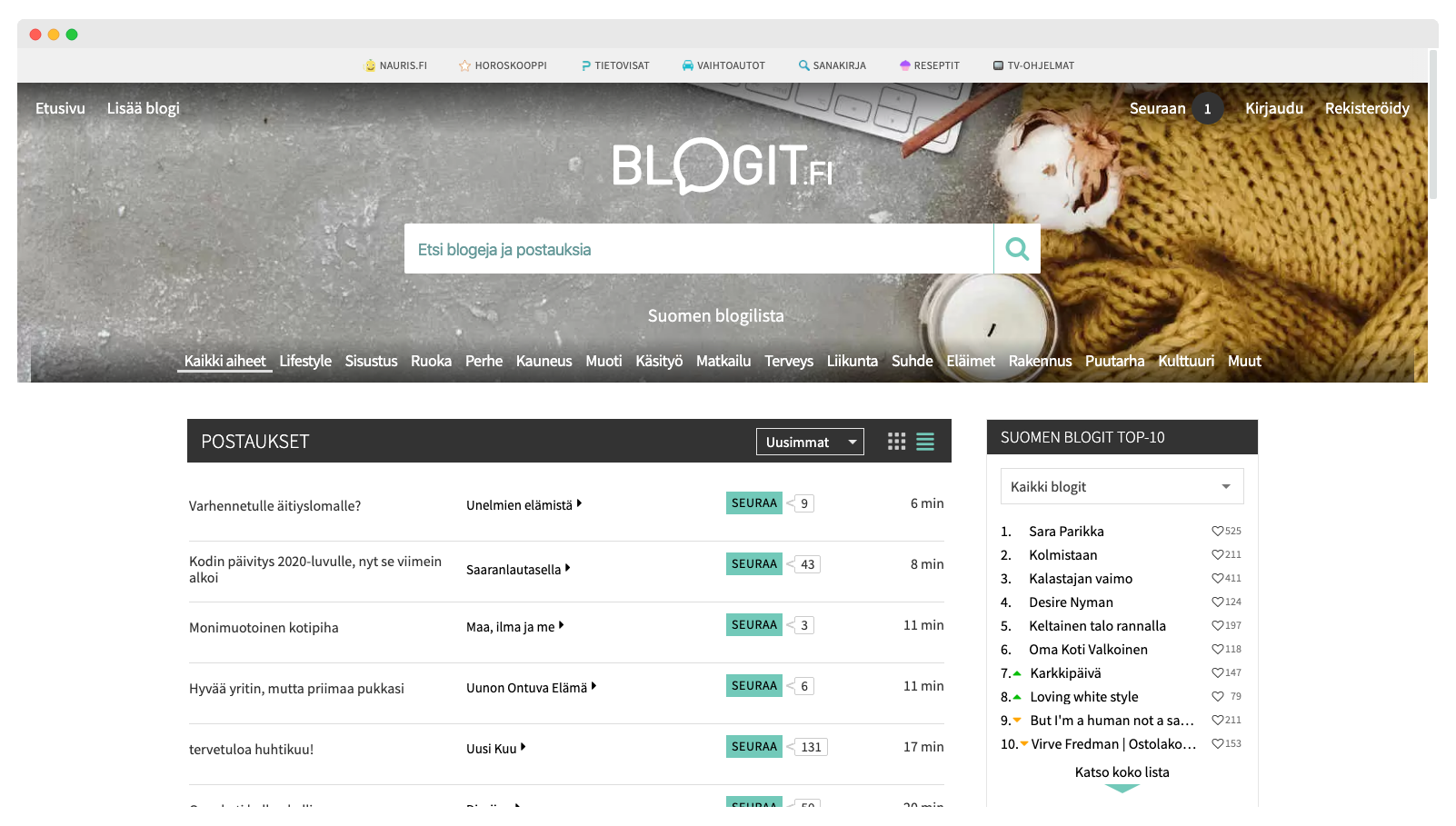Follow Maa, ilma ja me with SEURAA
This screenshot has height=826, width=1456.
[754, 624]
